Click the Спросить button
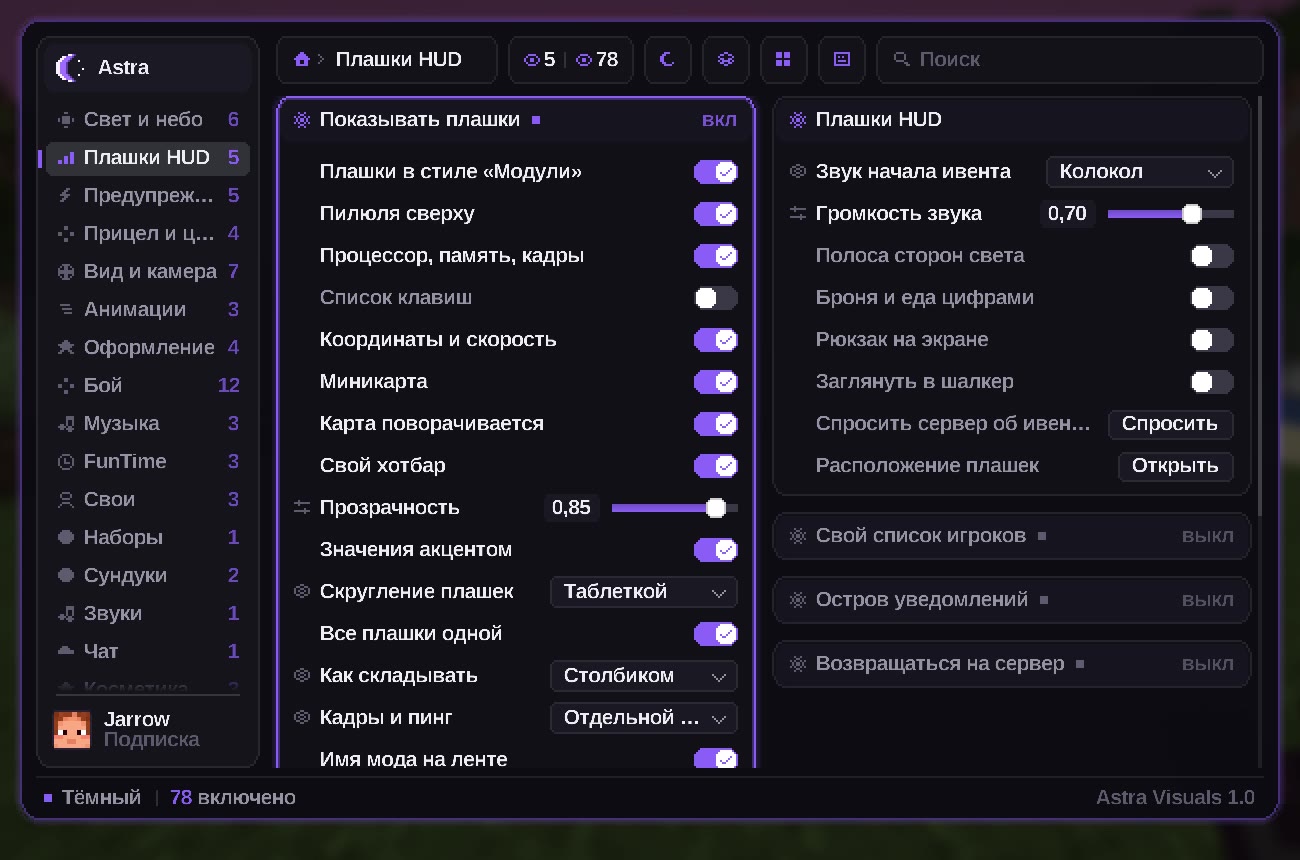 tap(1170, 424)
